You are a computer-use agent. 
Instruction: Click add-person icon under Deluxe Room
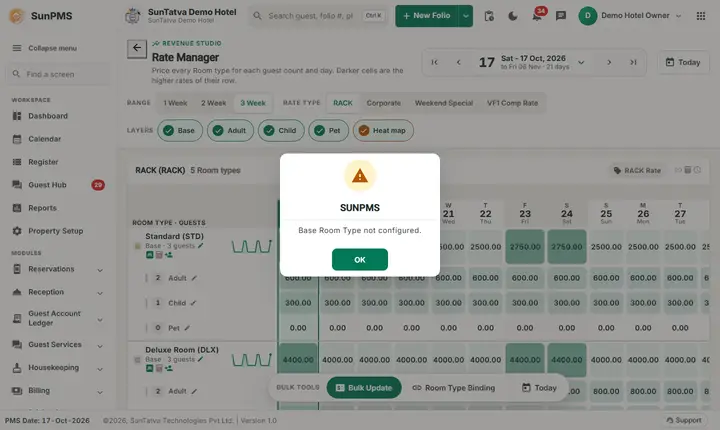(x=169, y=368)
